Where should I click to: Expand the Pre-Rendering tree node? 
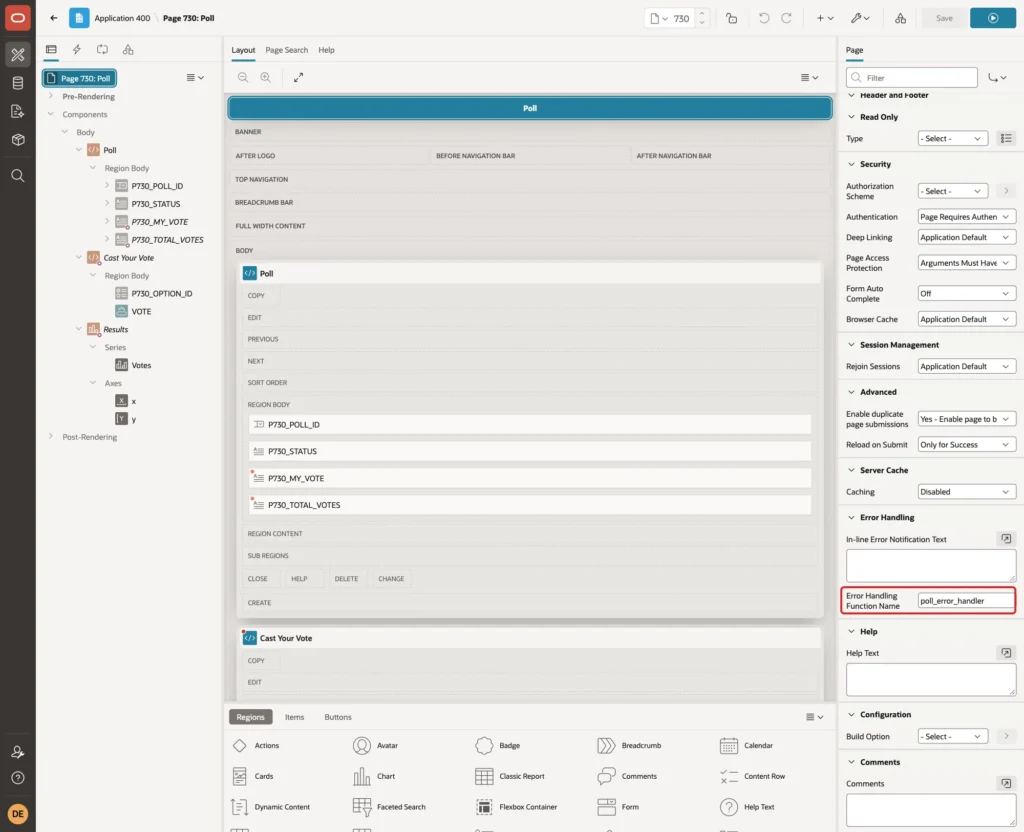(51, 96)
